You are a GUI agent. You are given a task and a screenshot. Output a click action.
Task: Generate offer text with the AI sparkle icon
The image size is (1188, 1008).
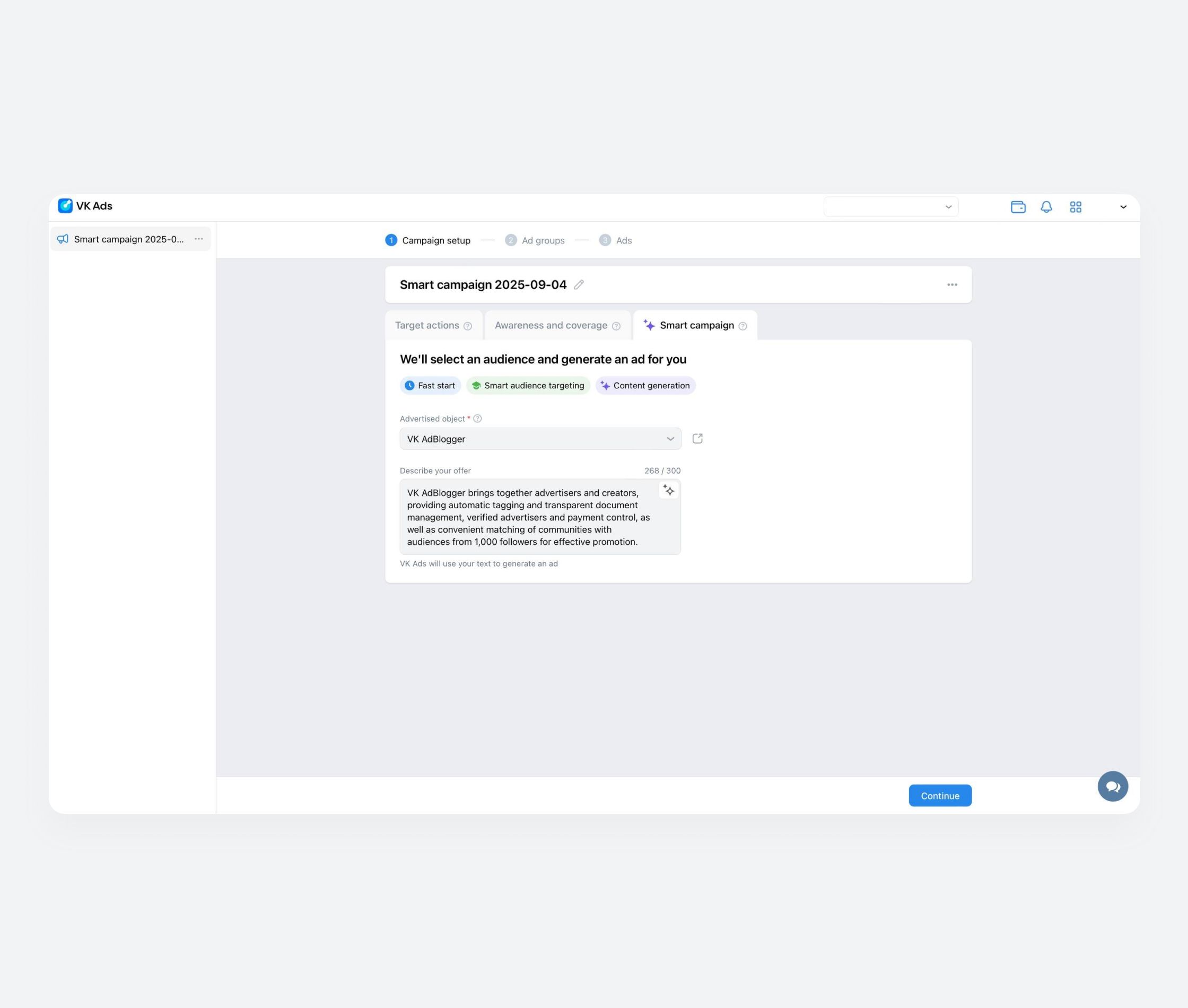click(x=668, y=490)
